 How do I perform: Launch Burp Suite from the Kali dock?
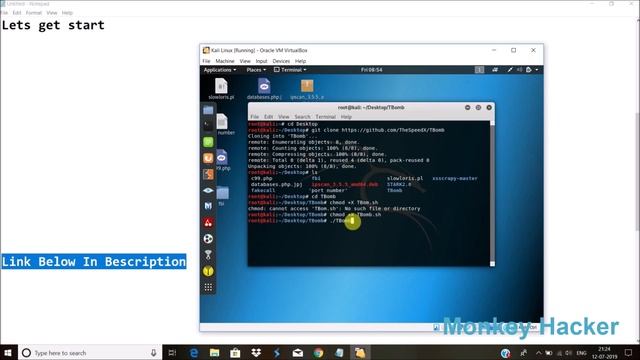click(208, 158)
